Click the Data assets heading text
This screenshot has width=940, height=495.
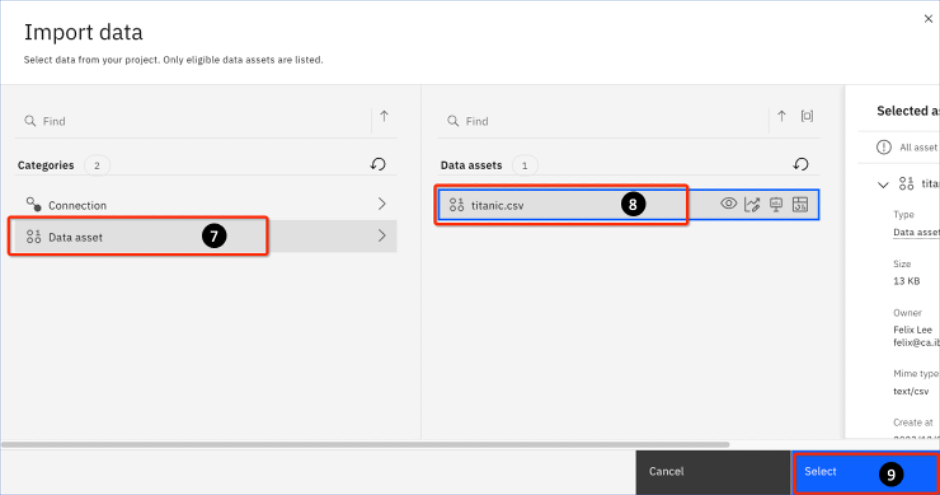click(471, 165)
